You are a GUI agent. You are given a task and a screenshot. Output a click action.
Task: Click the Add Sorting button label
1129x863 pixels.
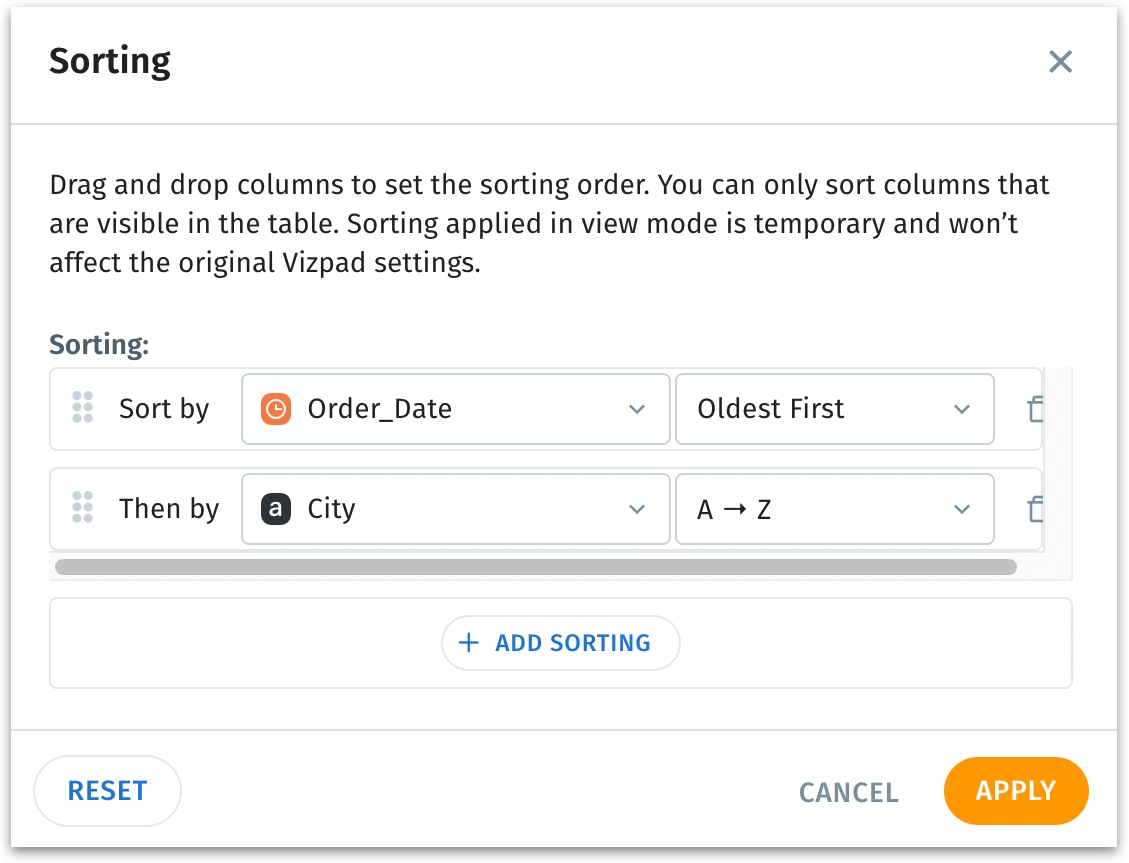click(573, 643)
